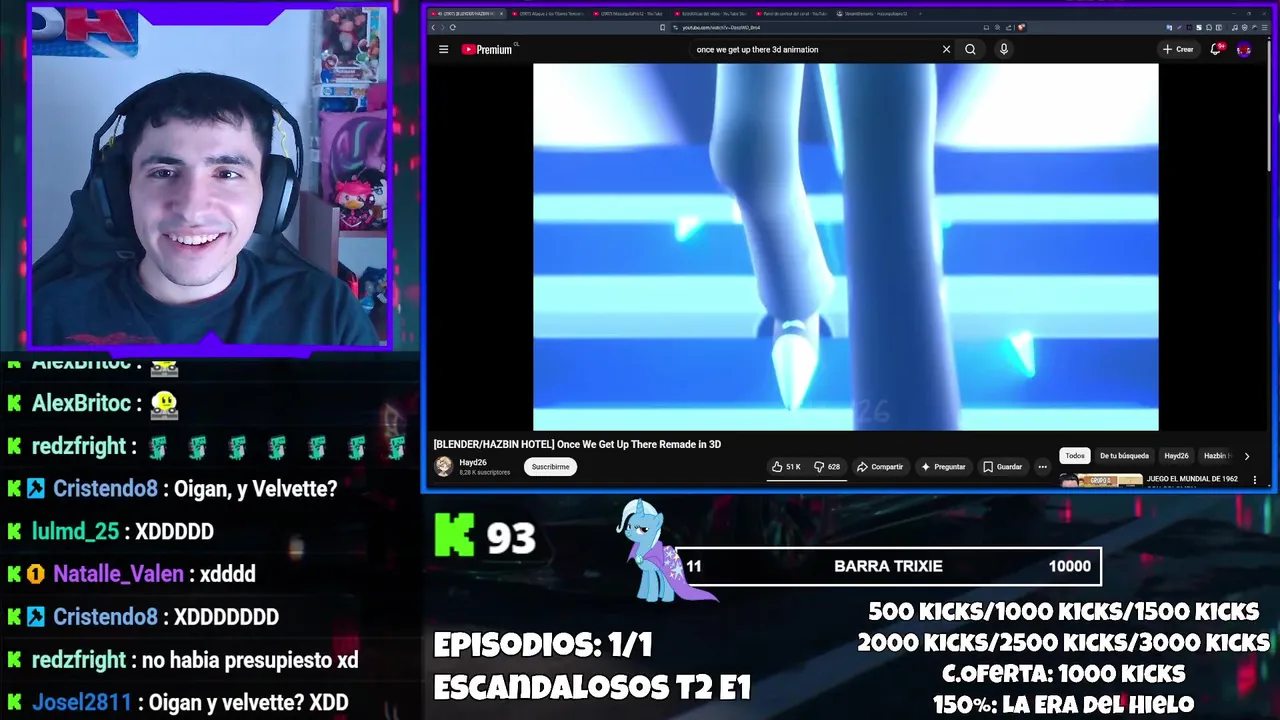Click the bookmark icon left of address bar
This screenshot has height=720, width=1280.
pyautogui.click(x=662, y=27)
